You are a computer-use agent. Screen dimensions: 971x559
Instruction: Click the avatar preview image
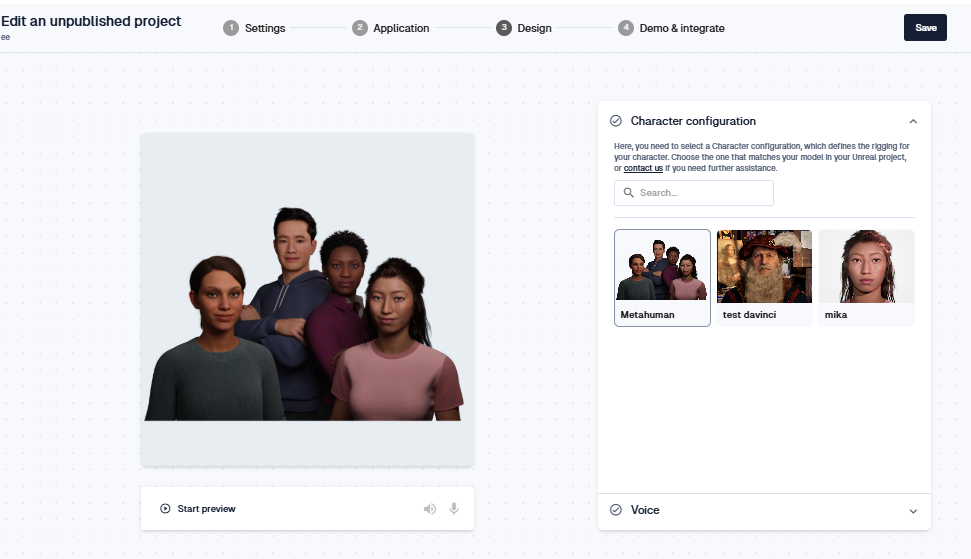pyautogui.click(x=307, y=299)
